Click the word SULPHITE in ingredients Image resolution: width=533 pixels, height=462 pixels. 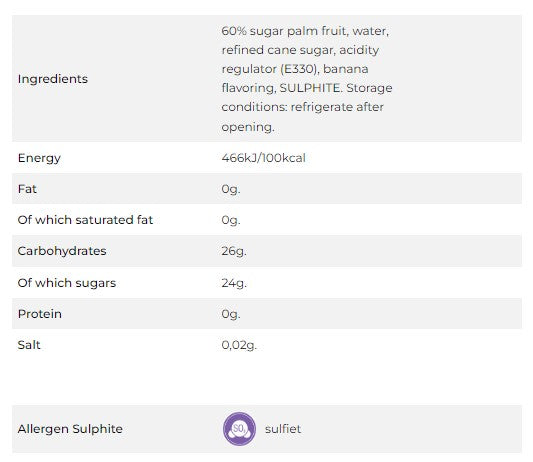pyautogui.click(x=310, y=88)
